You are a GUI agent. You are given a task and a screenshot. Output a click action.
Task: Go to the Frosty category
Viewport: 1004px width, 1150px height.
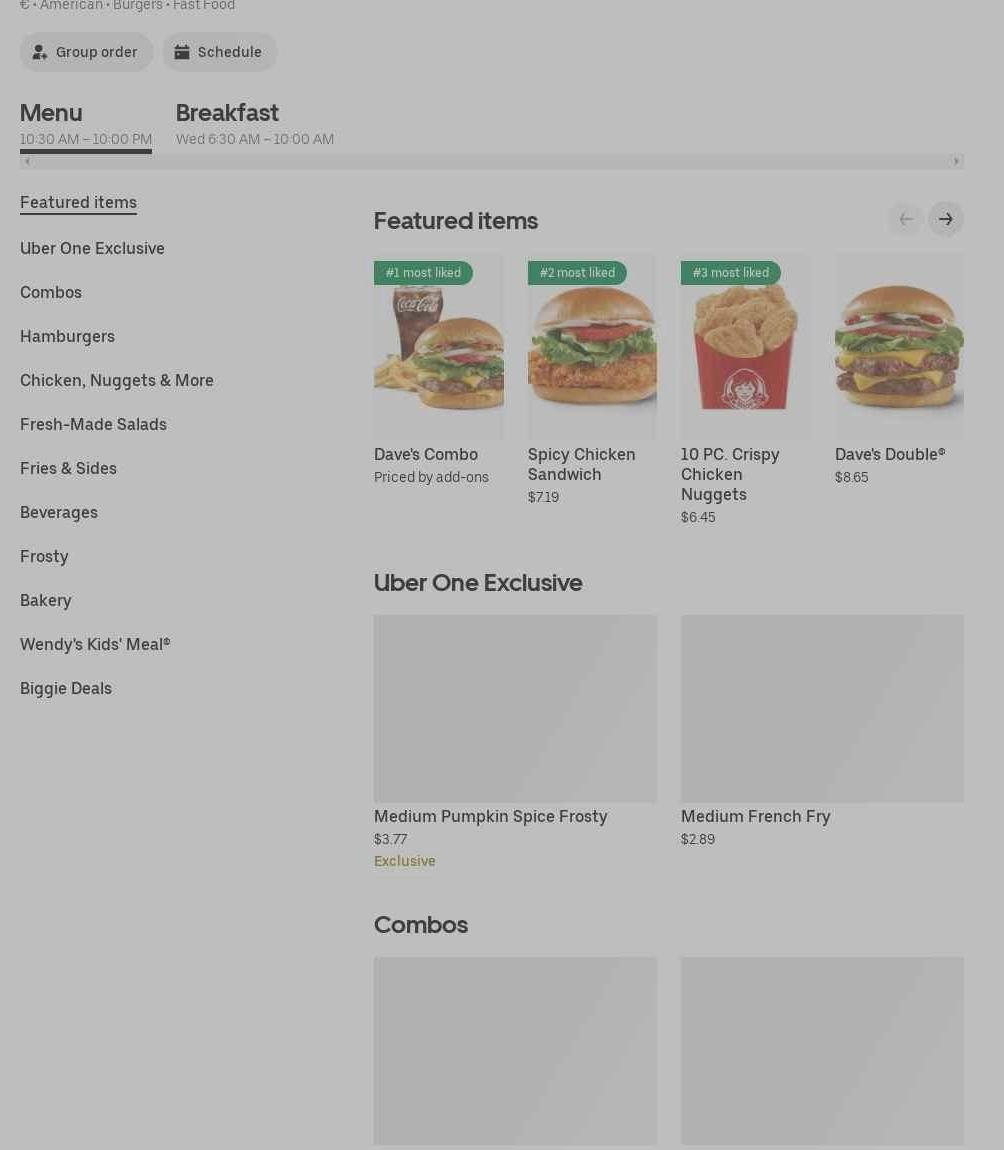pos(44,556)
